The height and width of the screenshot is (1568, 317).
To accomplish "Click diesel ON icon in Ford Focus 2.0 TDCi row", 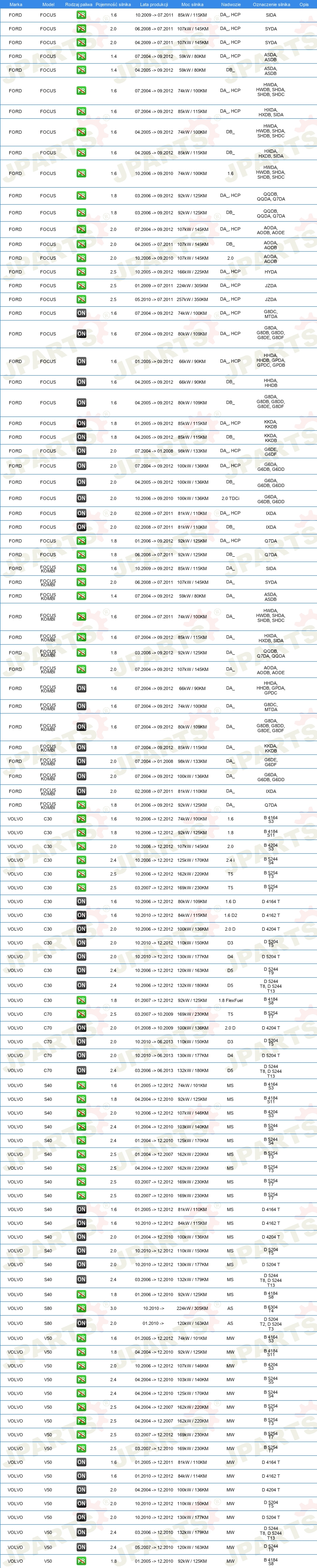I will click(81, 498).
